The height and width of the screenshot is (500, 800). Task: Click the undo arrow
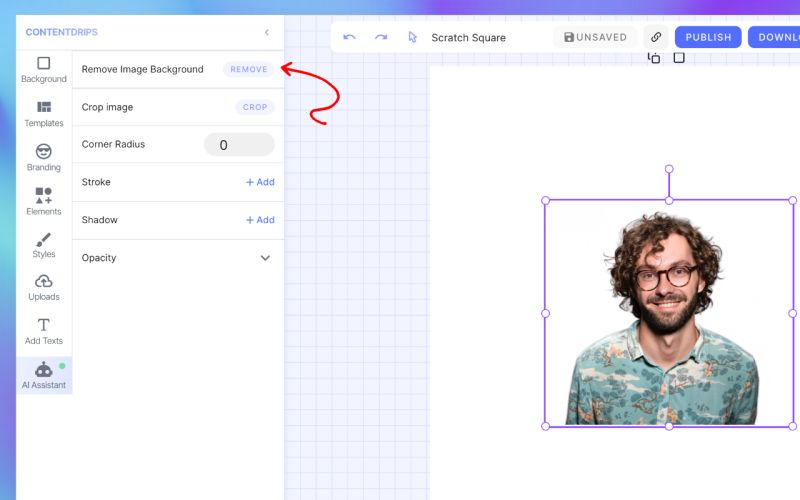pos(349,37)
